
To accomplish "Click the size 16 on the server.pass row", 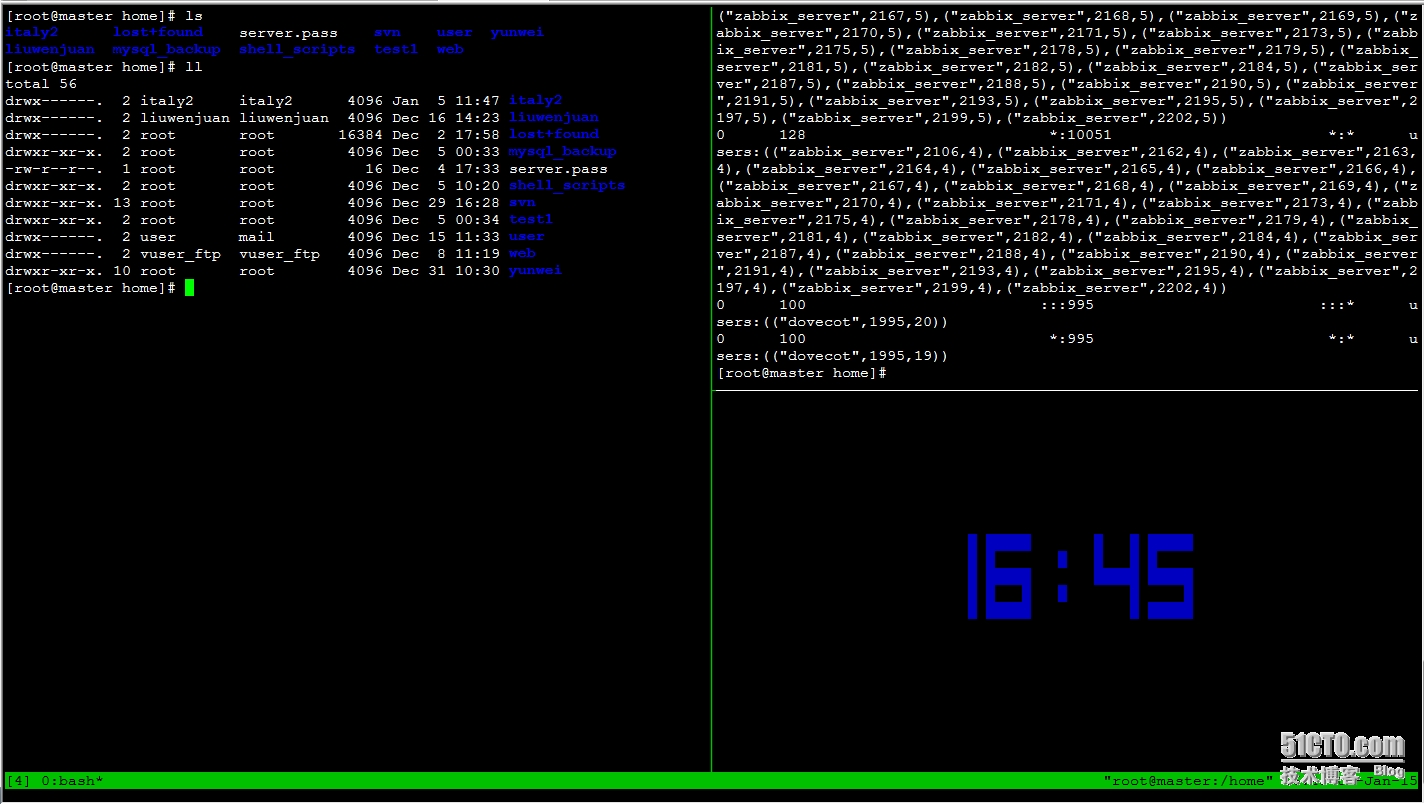I will coord(374,169).
